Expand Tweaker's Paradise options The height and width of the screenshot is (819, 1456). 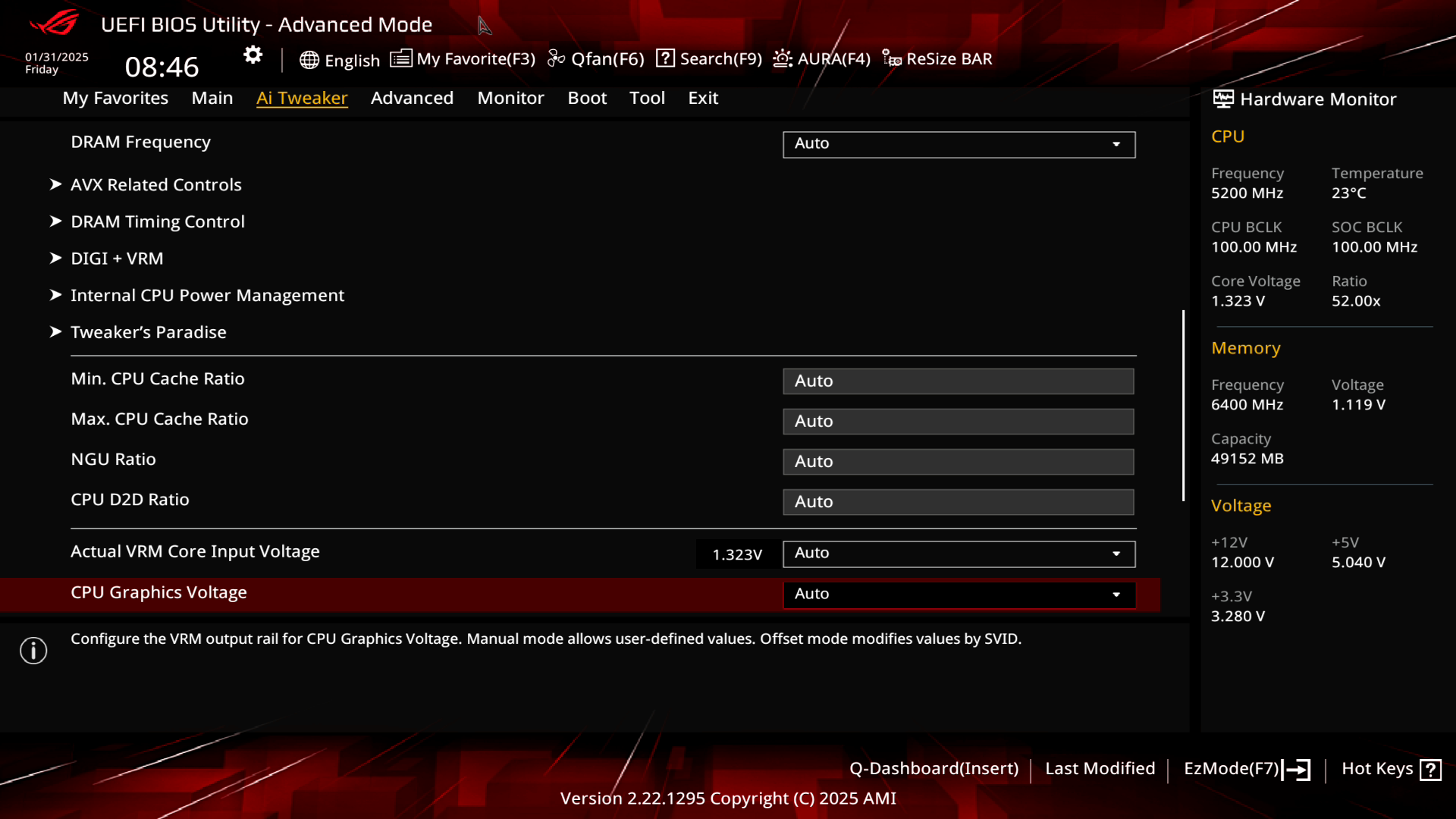(x=148, y=331)
